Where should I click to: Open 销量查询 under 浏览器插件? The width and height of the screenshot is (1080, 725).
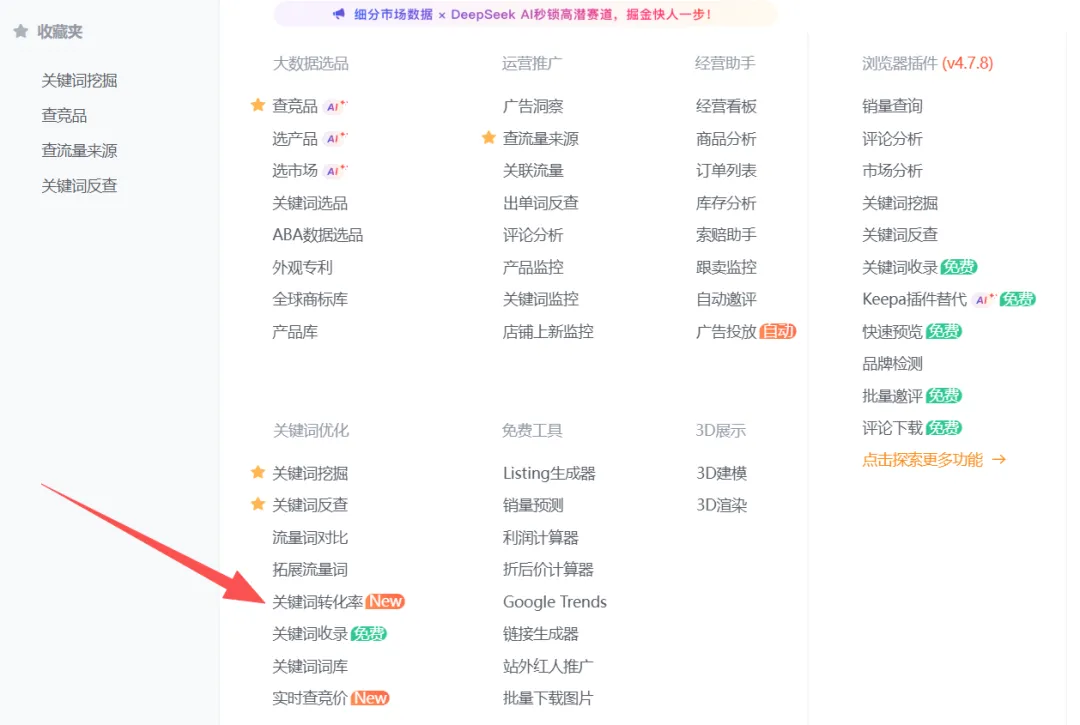click(x=892, y=106)
